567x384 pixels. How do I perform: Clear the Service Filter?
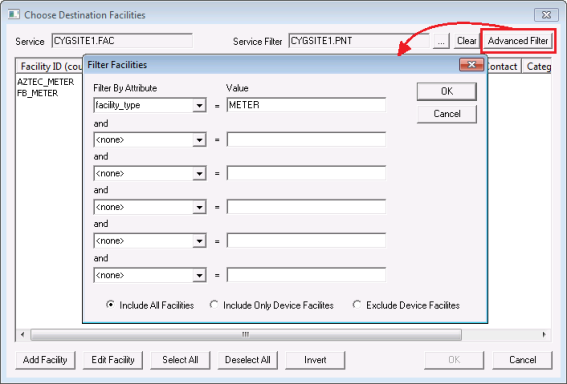pyautogui.click(x=466, y=41)
